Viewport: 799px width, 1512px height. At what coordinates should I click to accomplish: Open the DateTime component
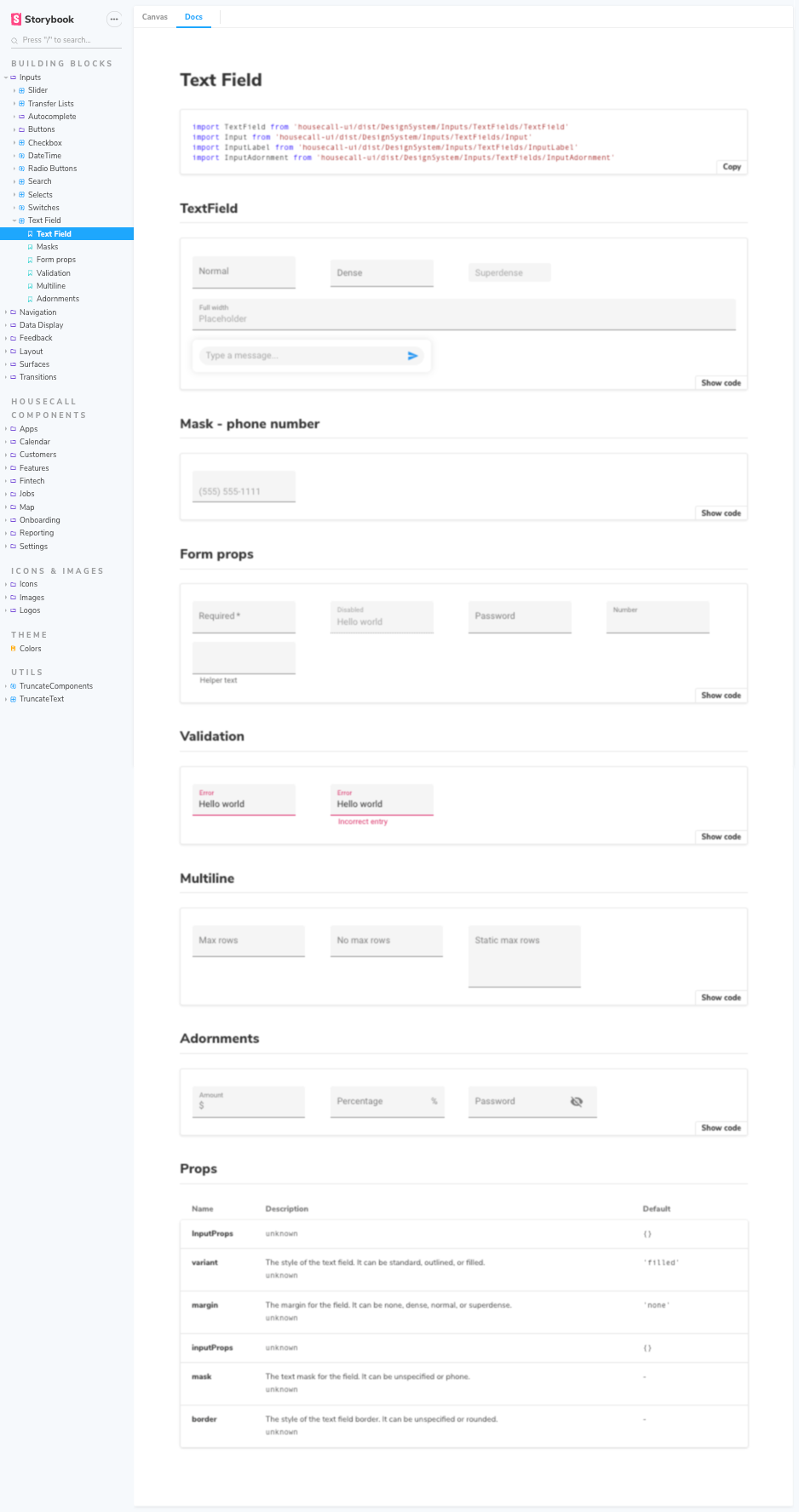(x=44, y=156)
